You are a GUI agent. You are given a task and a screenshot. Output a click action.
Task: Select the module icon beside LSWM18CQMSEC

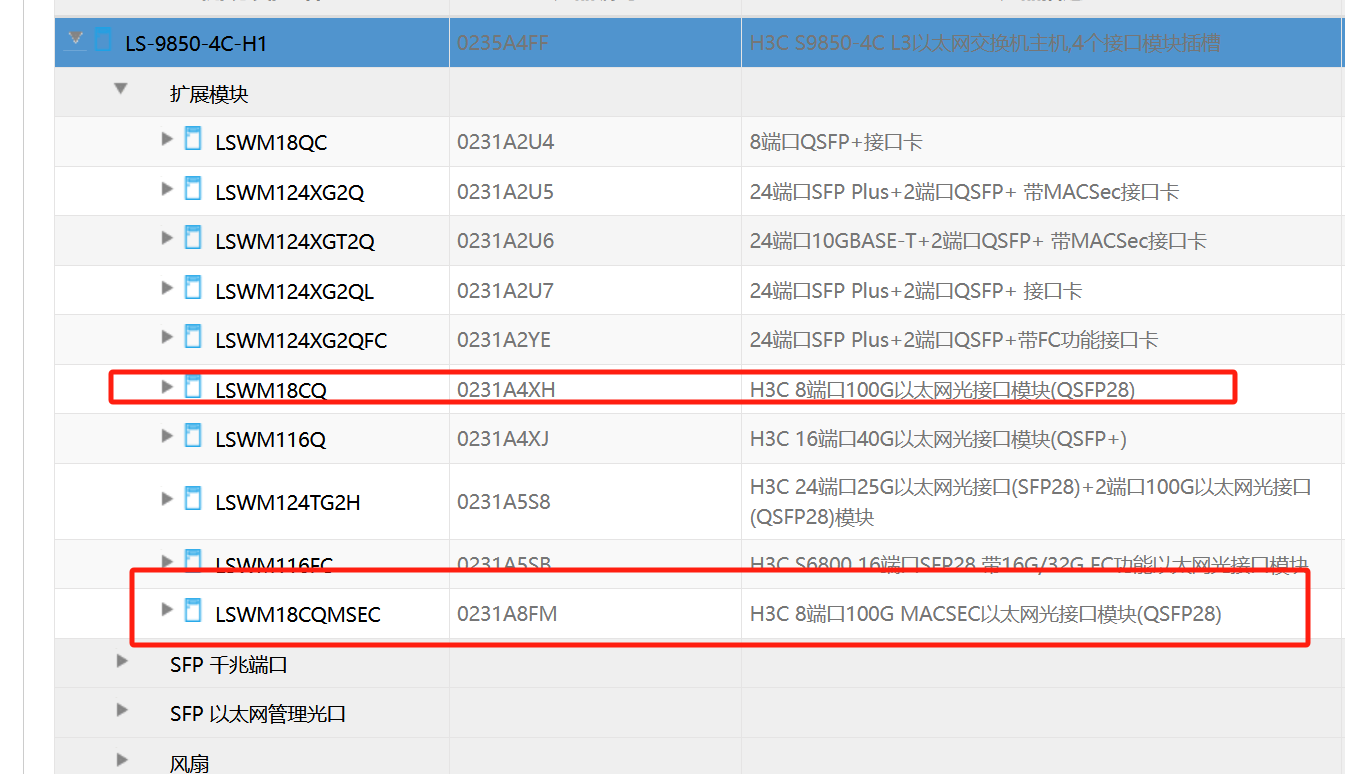point(193,610)
